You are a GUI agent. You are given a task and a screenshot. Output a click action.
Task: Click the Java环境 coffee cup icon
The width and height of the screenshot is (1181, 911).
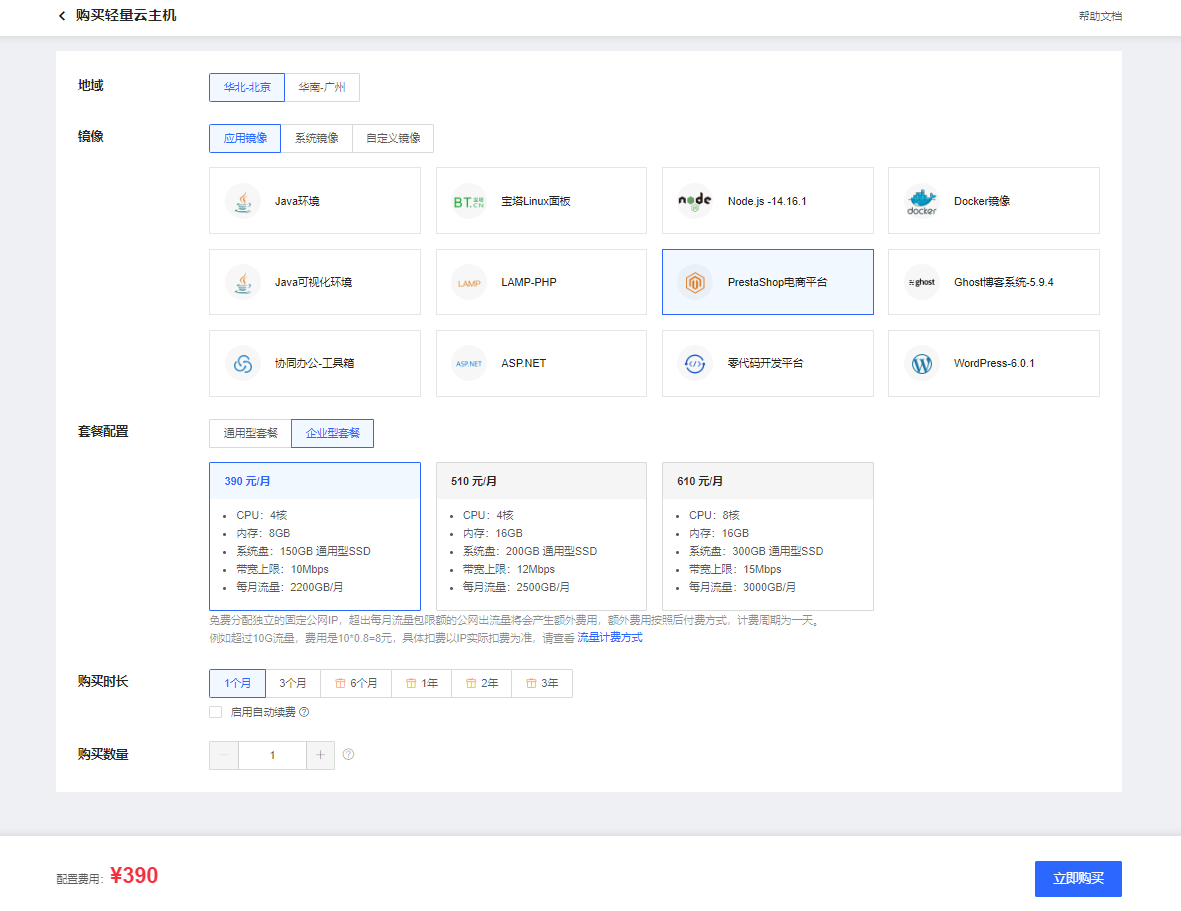pos(243,201)
